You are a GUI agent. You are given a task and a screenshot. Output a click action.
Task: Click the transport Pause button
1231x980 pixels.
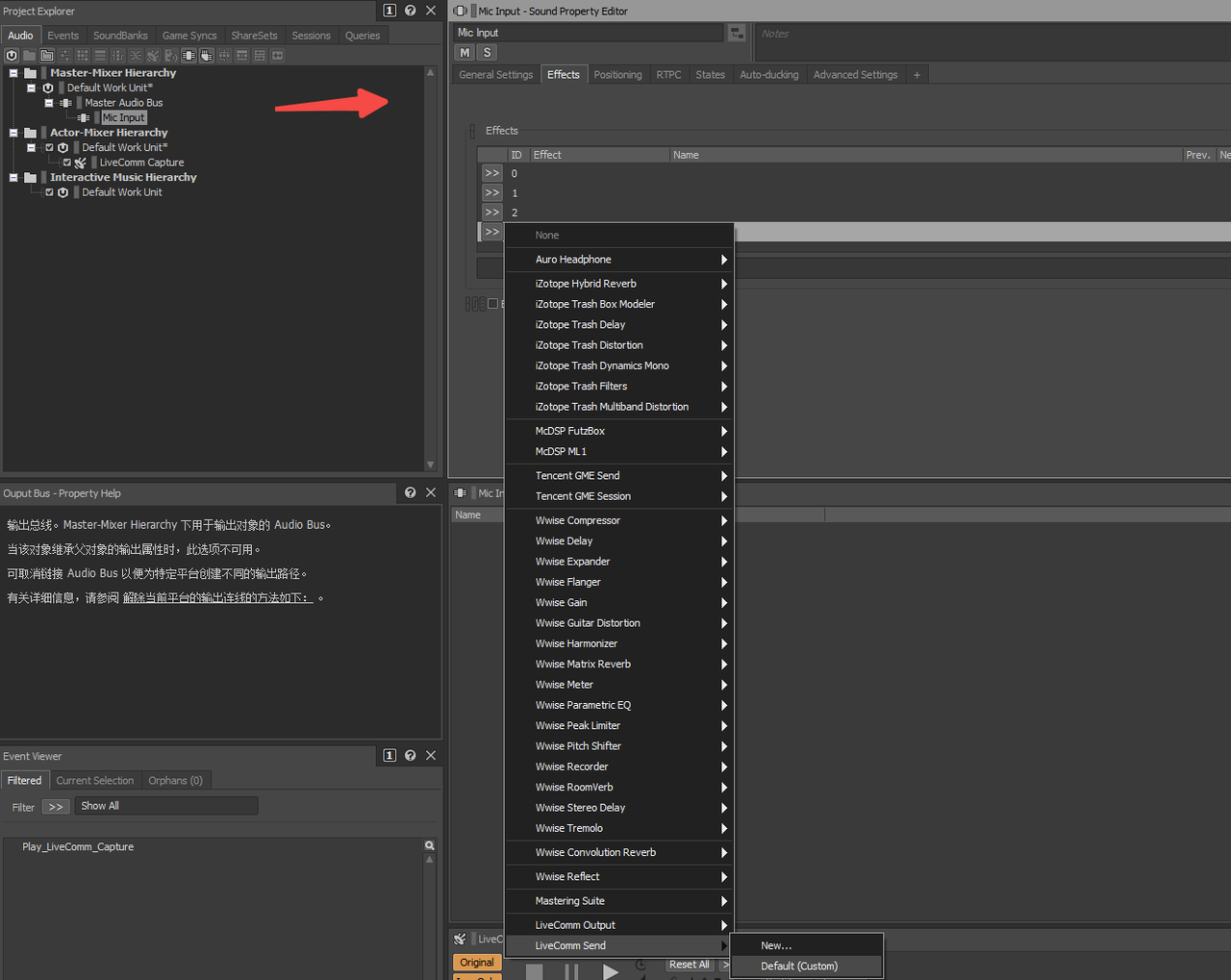[x=571, y=972]
